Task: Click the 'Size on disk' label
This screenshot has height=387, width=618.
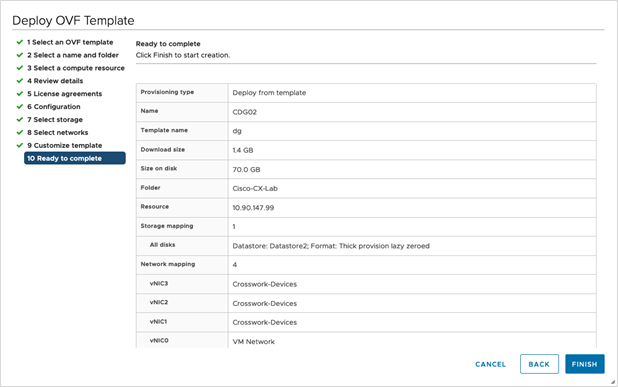Action: tap(159, 168)
